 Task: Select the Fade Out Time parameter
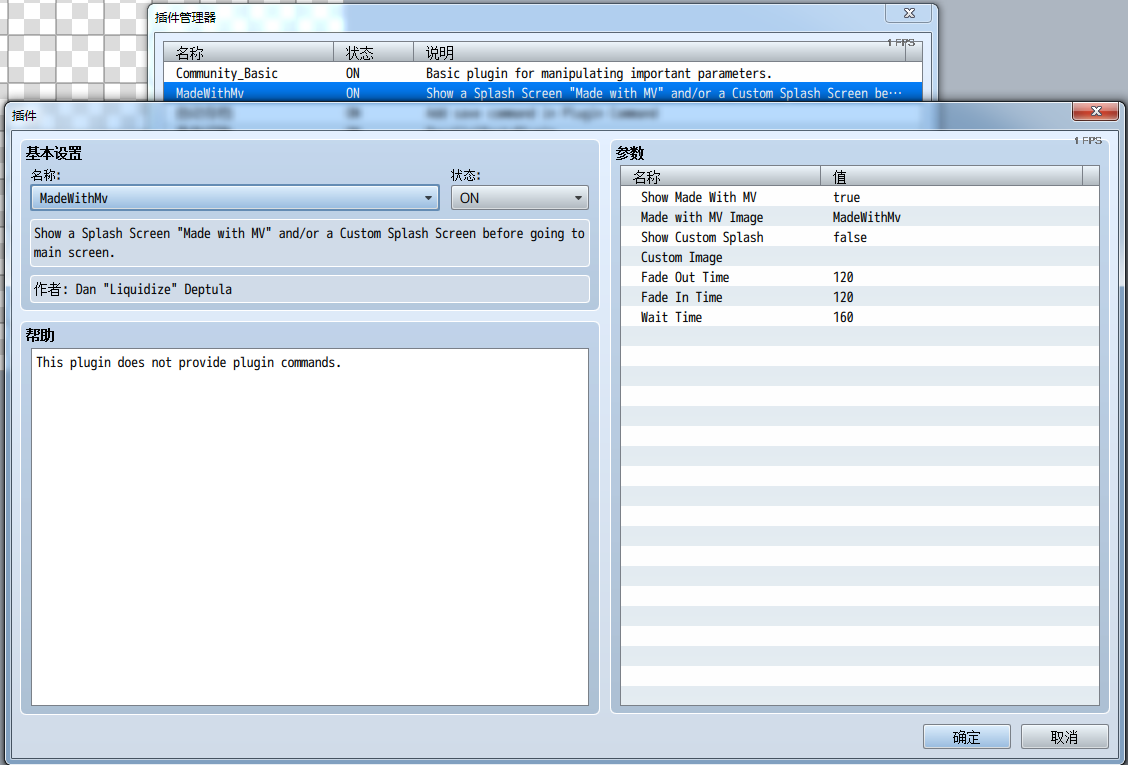860,277
